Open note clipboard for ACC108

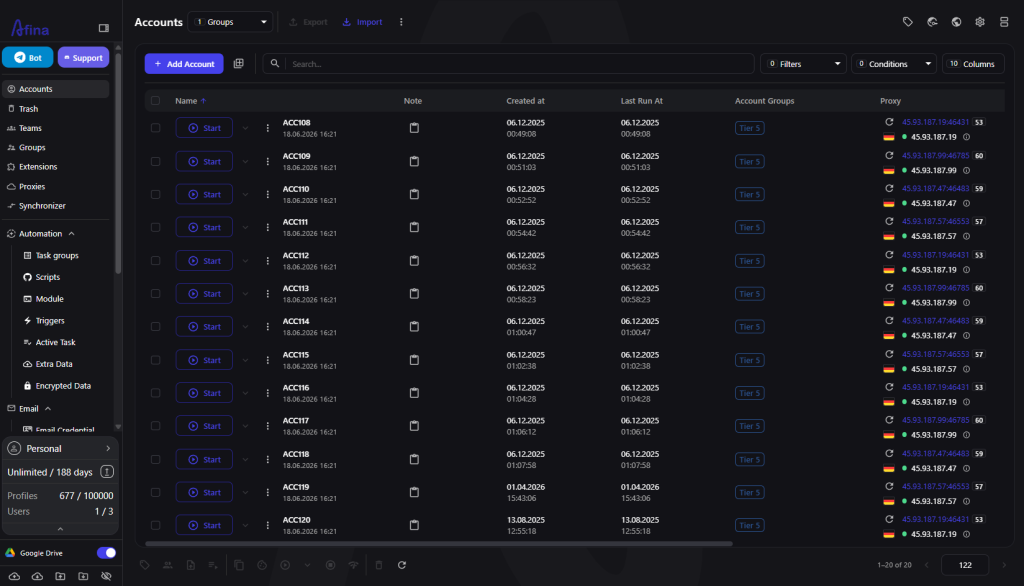point(414,128)
